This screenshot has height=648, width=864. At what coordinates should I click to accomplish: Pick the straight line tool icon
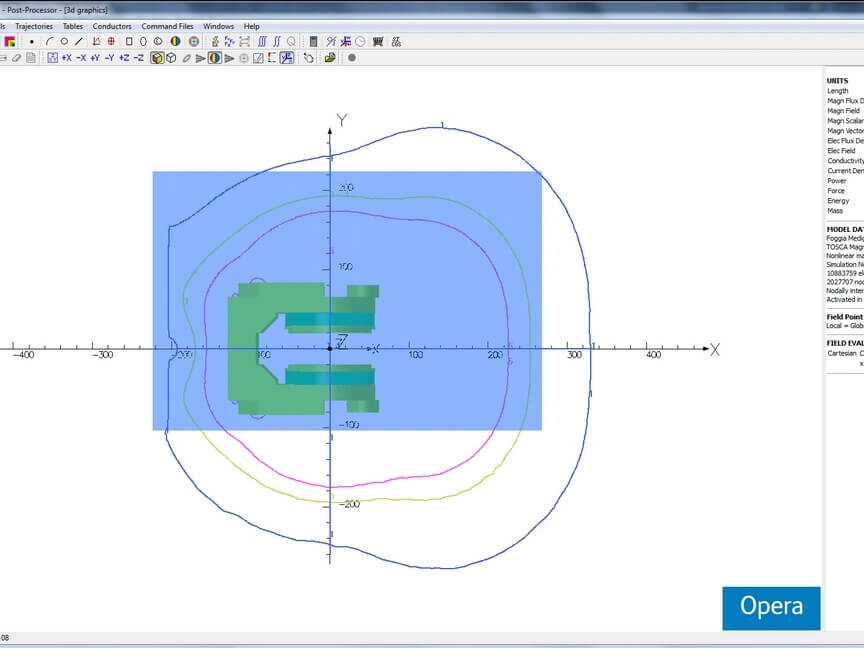coord(79,42)
